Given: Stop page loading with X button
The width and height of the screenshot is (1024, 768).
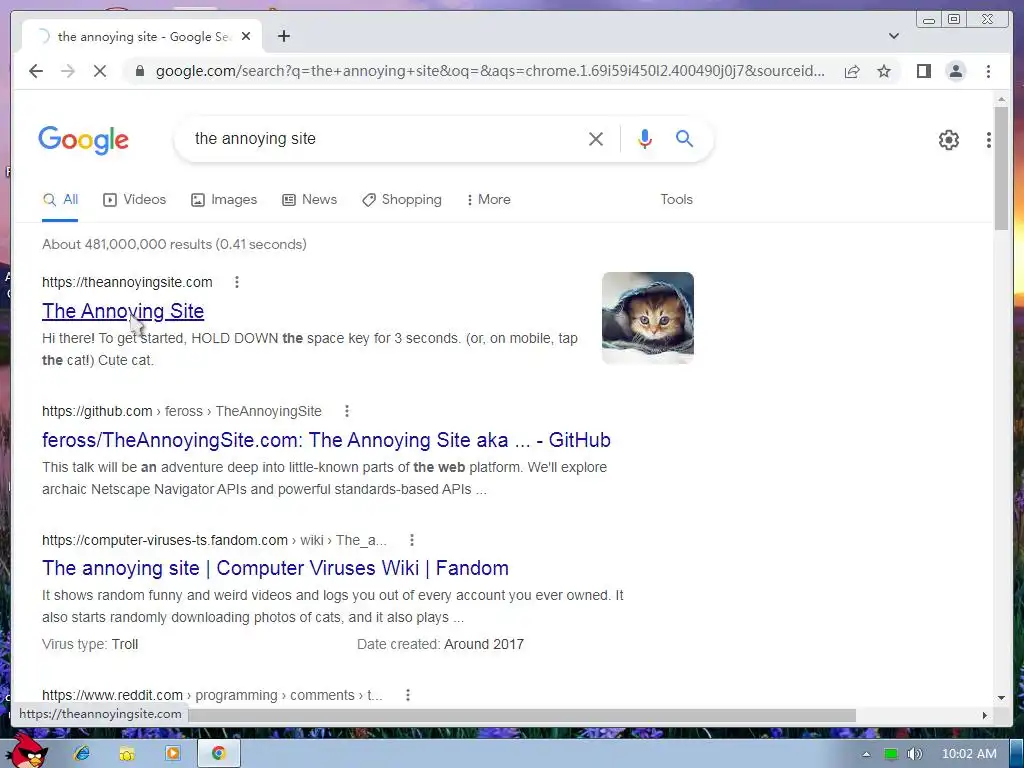Looking at the screenshot, I should point(100,71).
